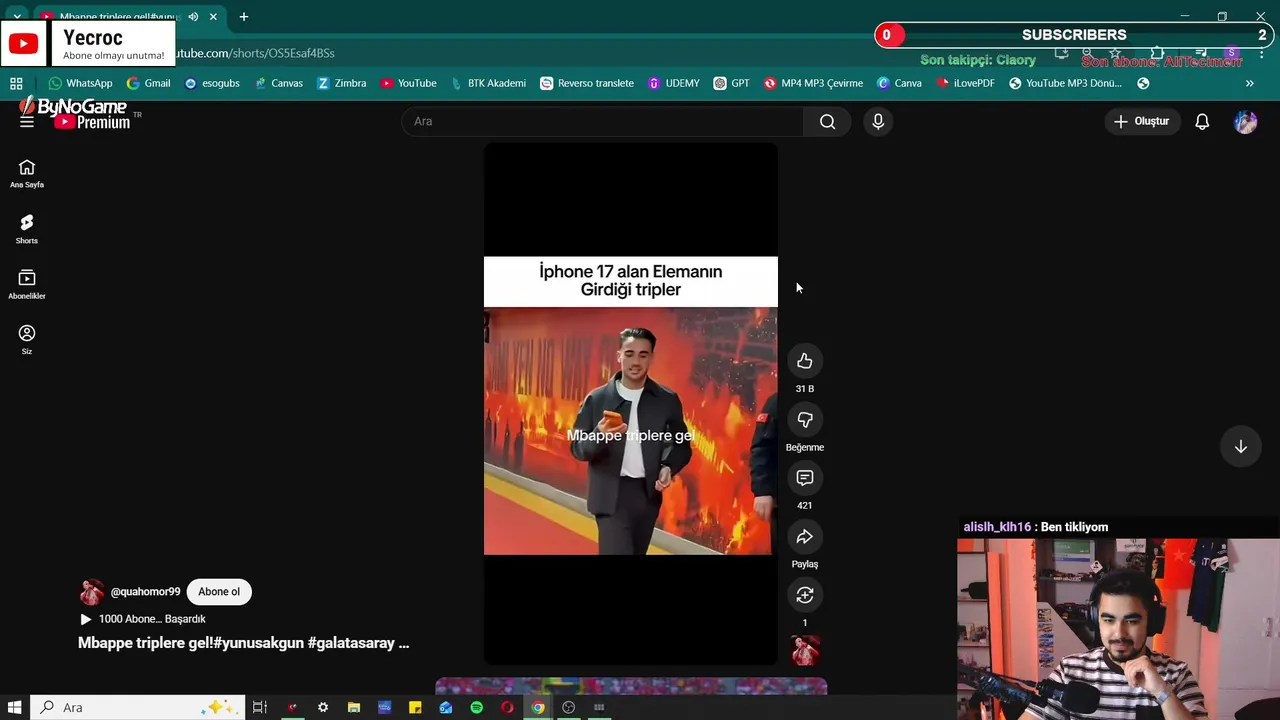
Task: Open the tab search dropdown arrow
Action: (17, 17)
